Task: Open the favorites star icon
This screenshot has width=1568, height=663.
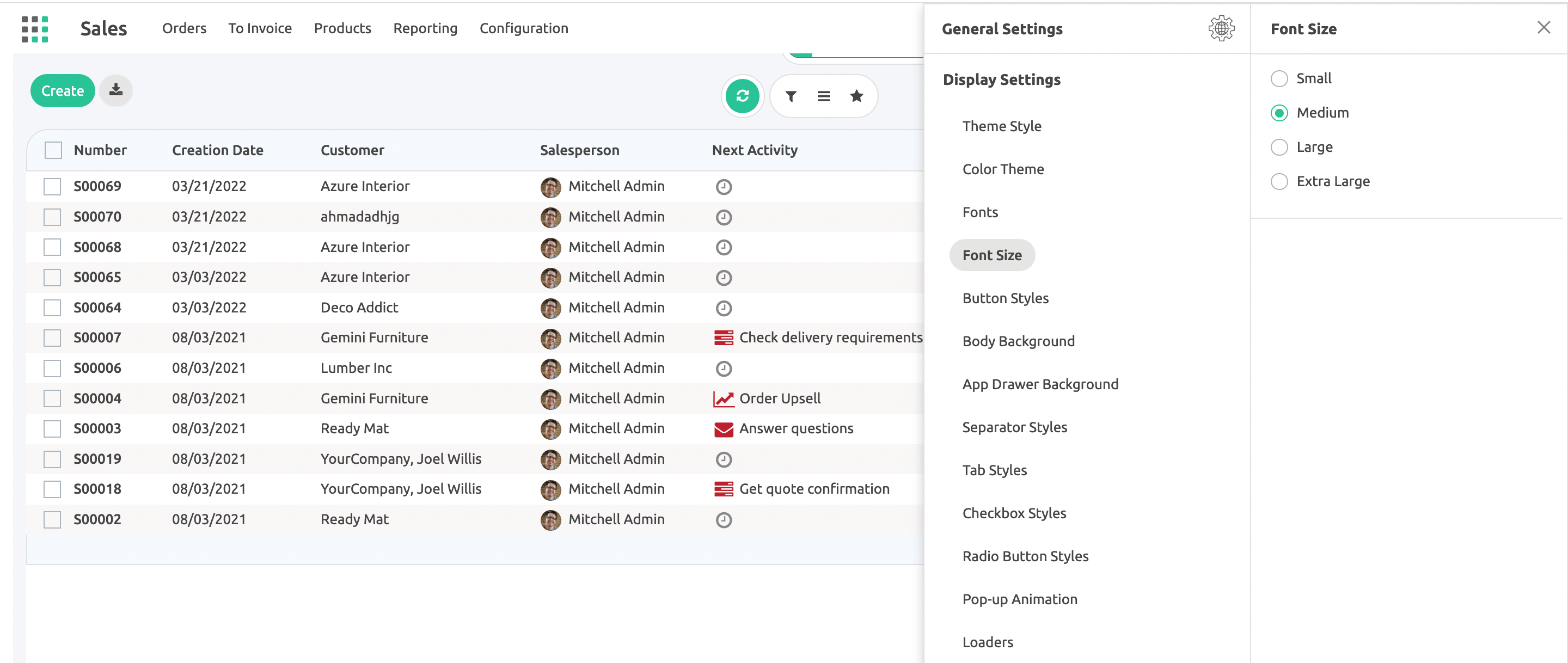Action: point(856,96)
